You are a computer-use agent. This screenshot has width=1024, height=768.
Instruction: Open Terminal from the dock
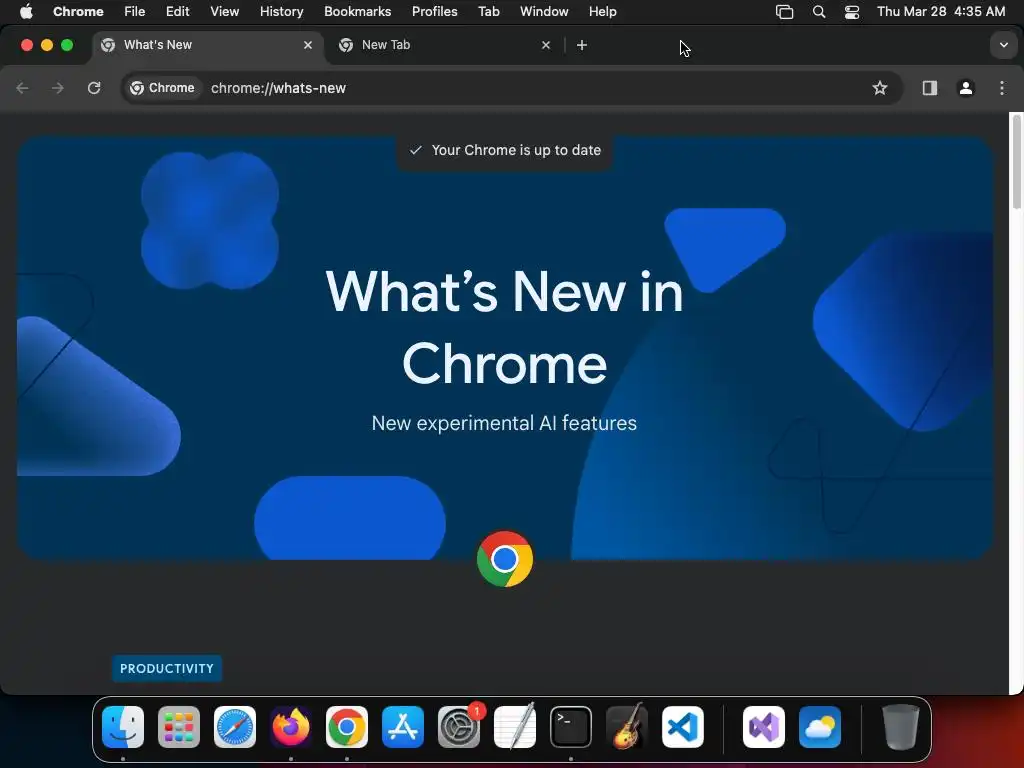(x=571, y=727)
